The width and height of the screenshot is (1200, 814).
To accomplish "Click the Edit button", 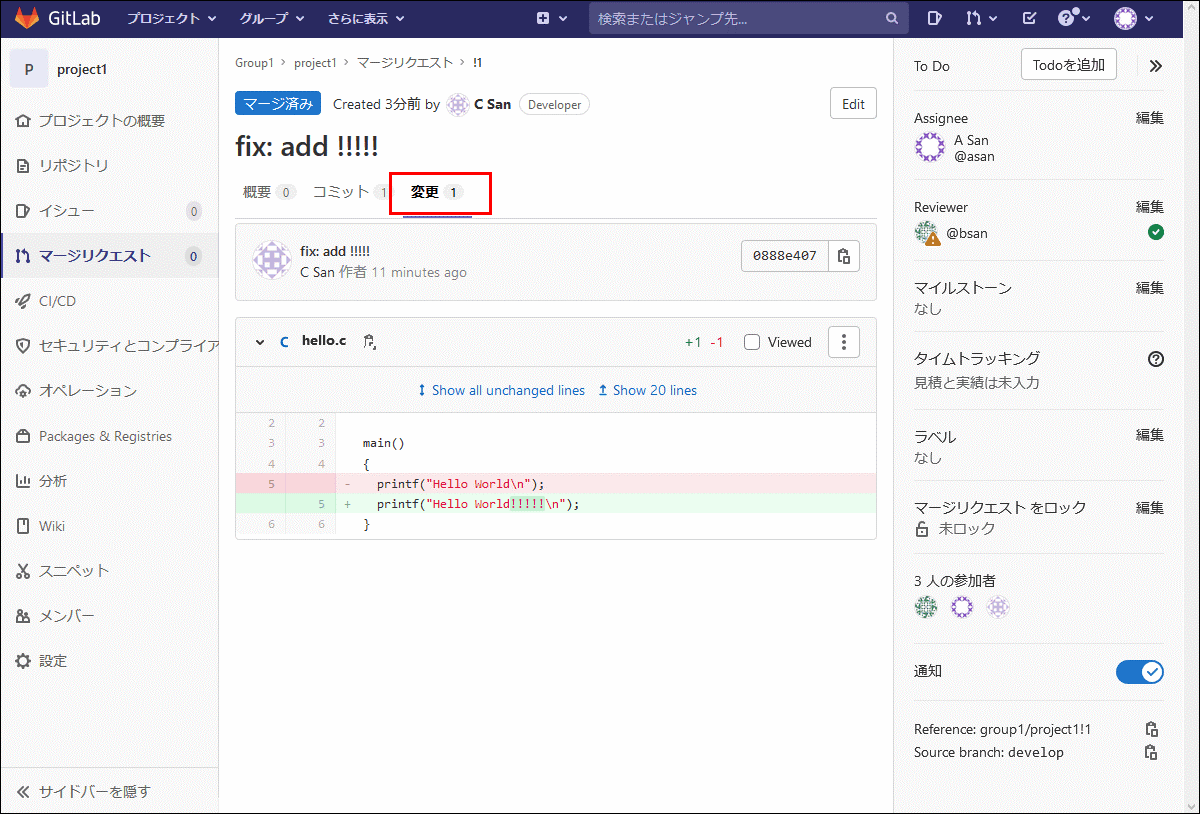I will pyautogui.click(x=853, y=104).
